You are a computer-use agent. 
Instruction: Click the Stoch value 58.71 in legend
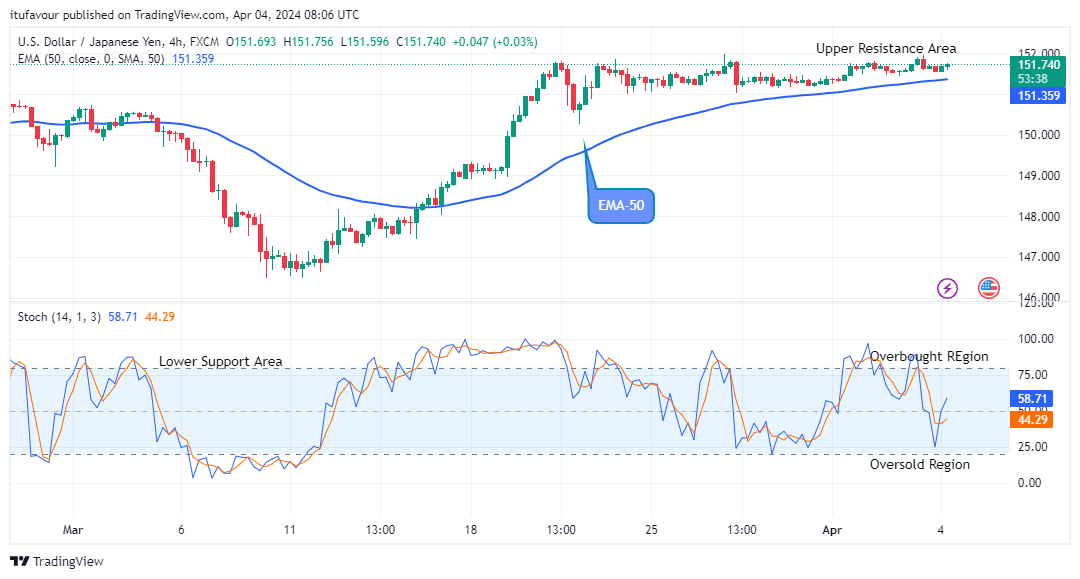[x=123, y=317]
